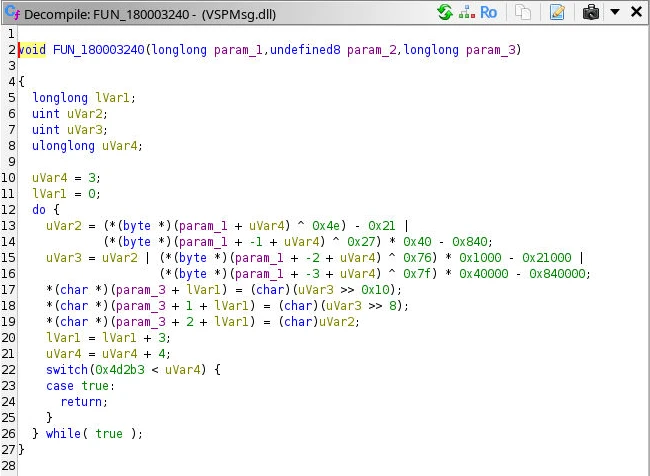Click param_3 in the function signature
Image resolution: width=650 pixels, height=476 pixels.
(x=490, y=50)
